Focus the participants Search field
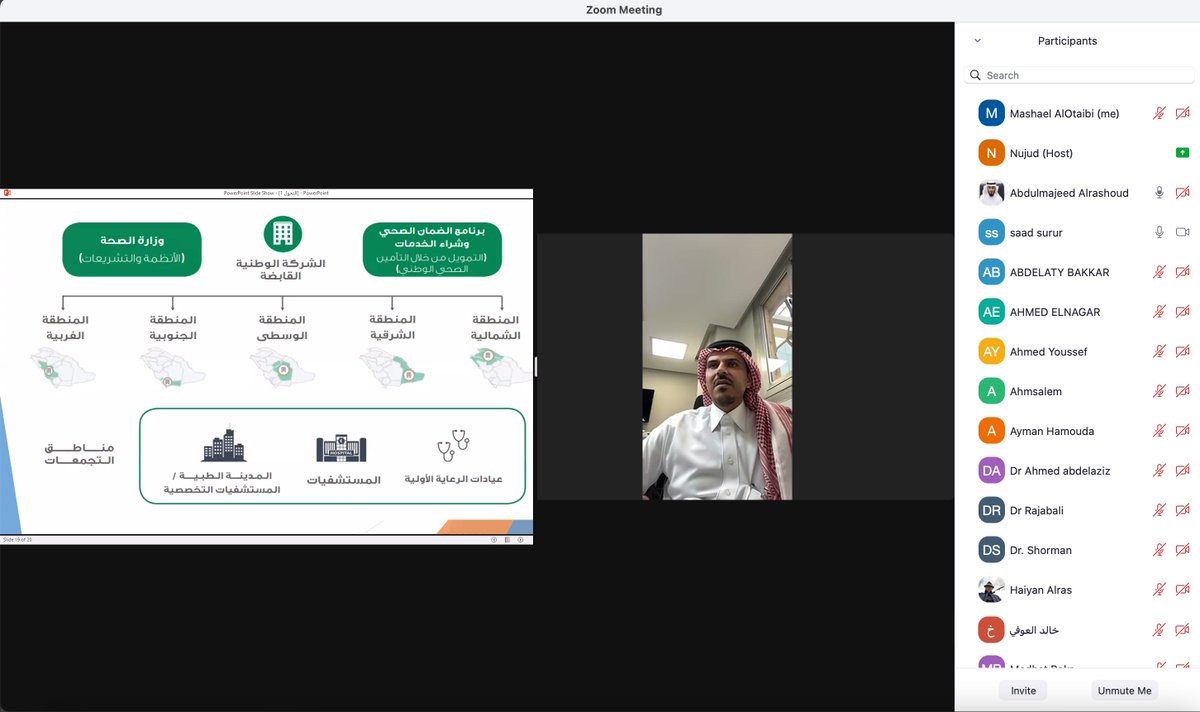1200x712 pixels. (1079, 75)
